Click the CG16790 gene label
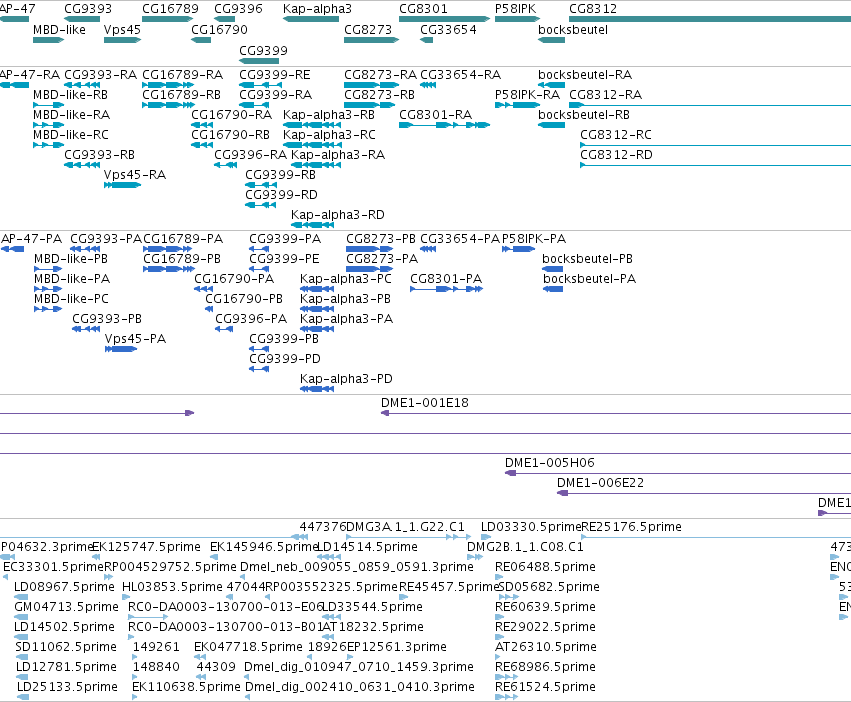 219,29
